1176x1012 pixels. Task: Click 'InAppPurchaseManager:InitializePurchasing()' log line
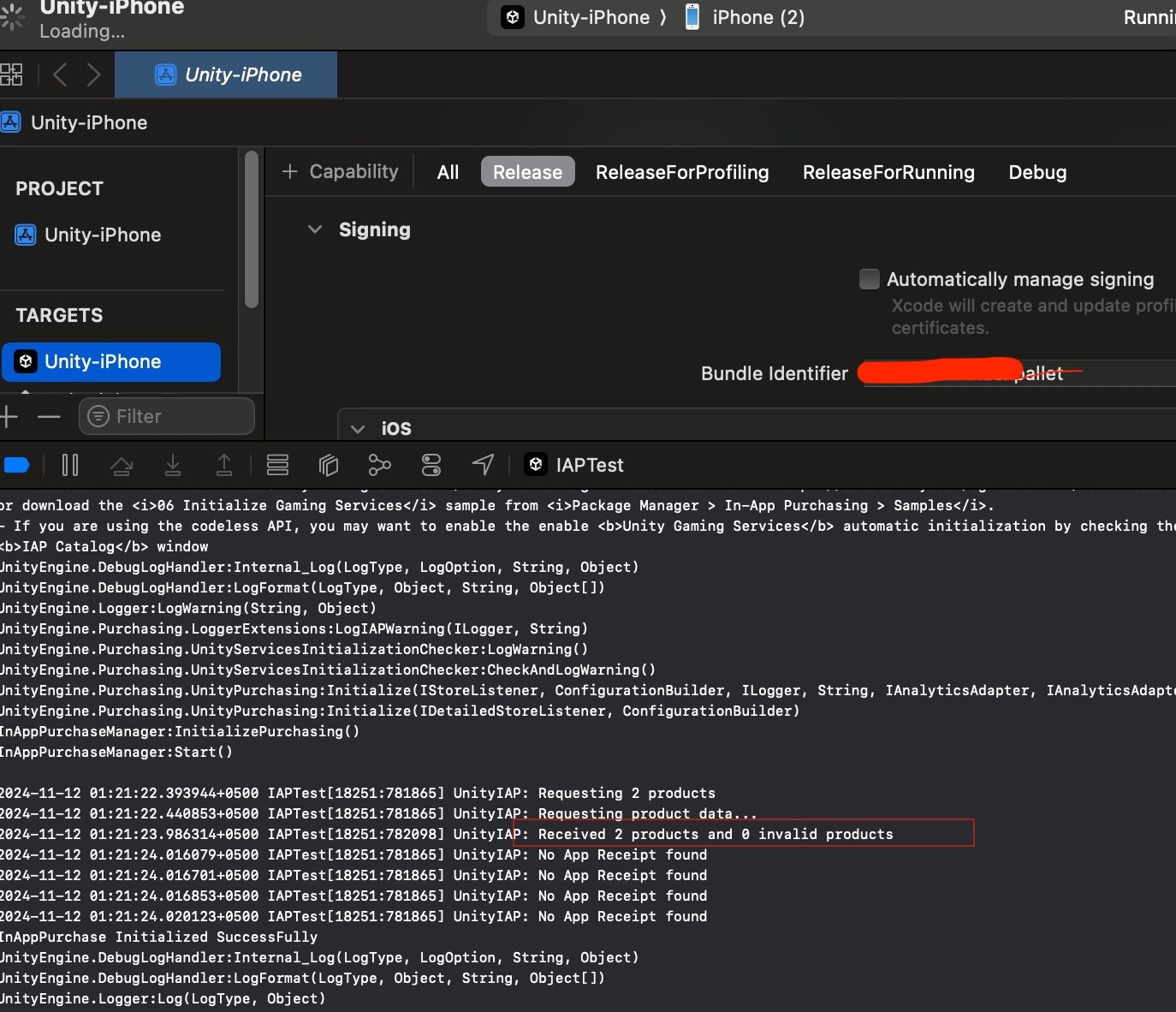coord(180,731)
